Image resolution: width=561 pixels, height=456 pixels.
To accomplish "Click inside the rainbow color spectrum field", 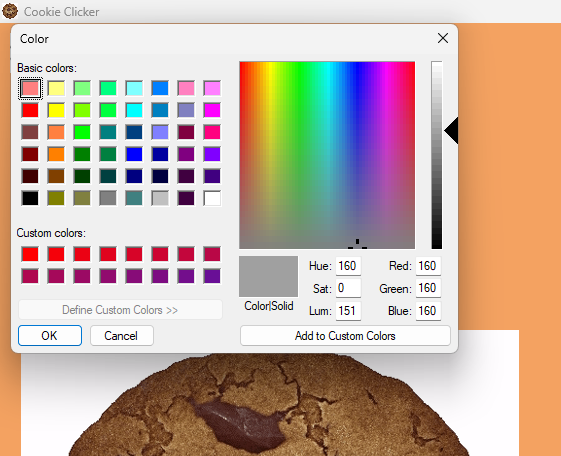I will click(x=327, y=155).
